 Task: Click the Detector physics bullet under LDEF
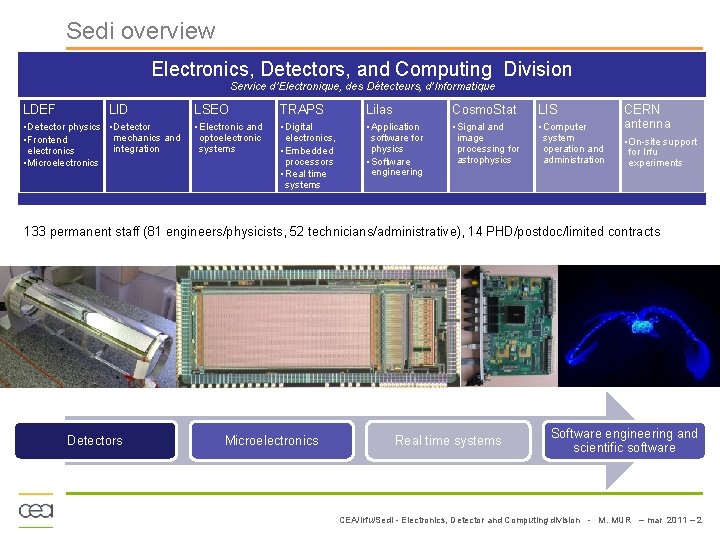62,127
